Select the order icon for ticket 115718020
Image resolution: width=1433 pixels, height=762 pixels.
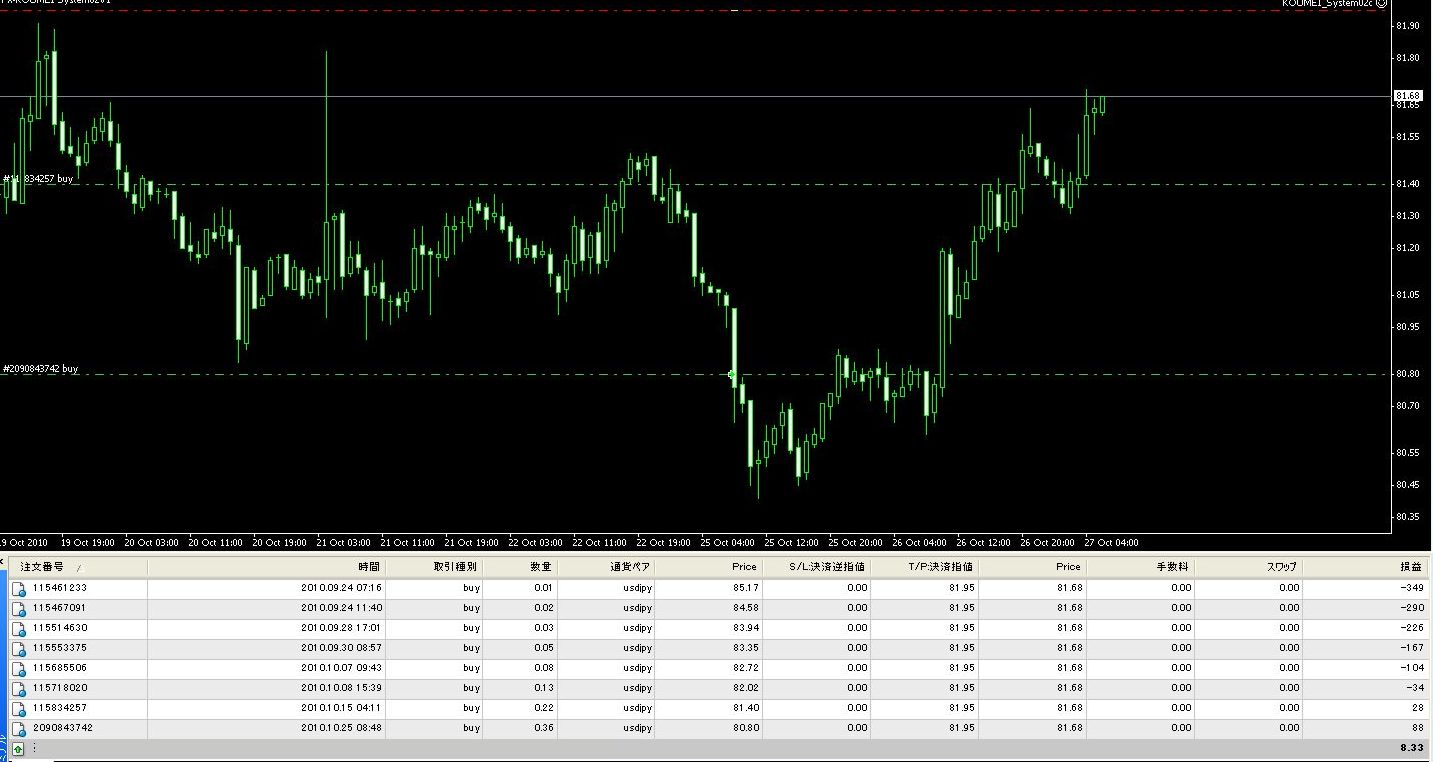click(18, 688)
